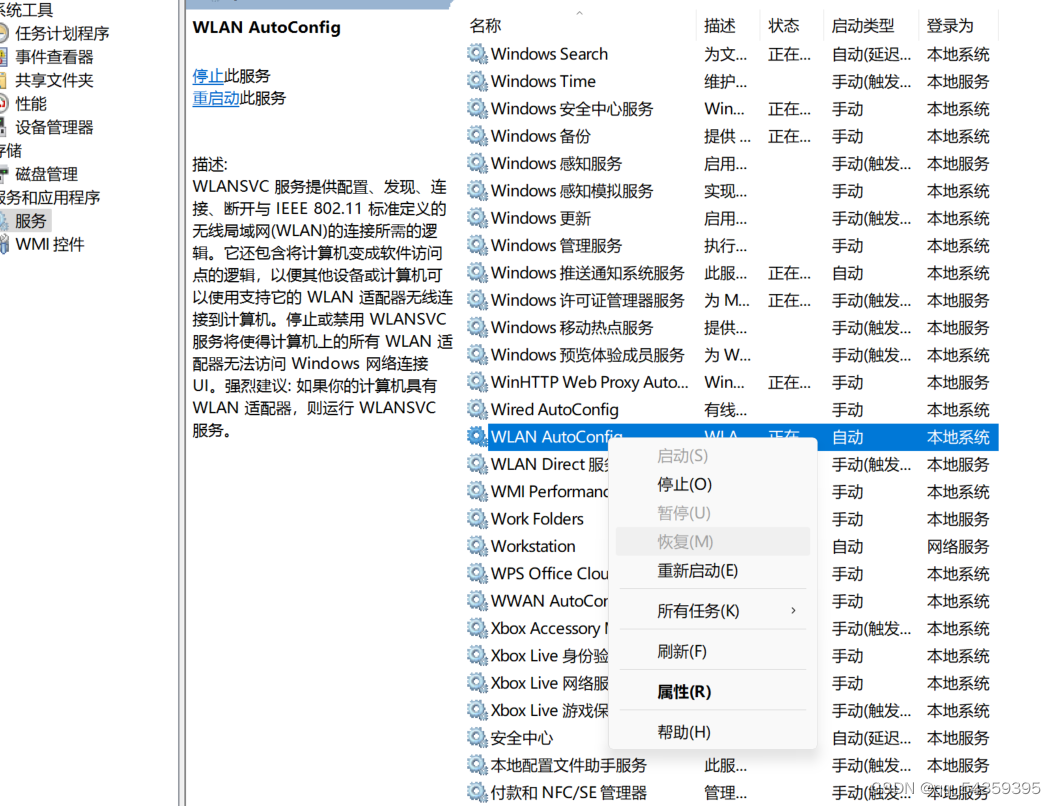Select 服务 in the left tree

pyautogui.click(x=31, y=221)
